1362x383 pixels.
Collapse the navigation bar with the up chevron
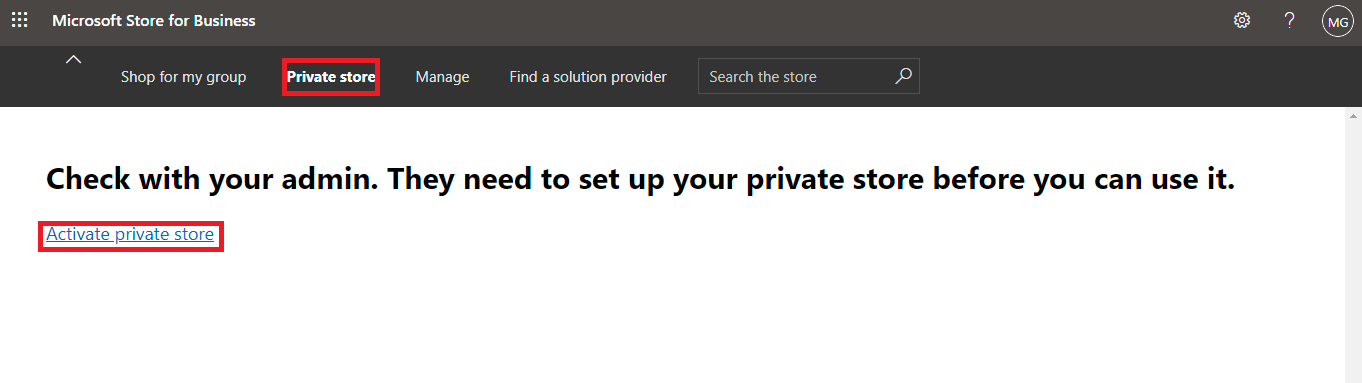[x=73, y=60]
